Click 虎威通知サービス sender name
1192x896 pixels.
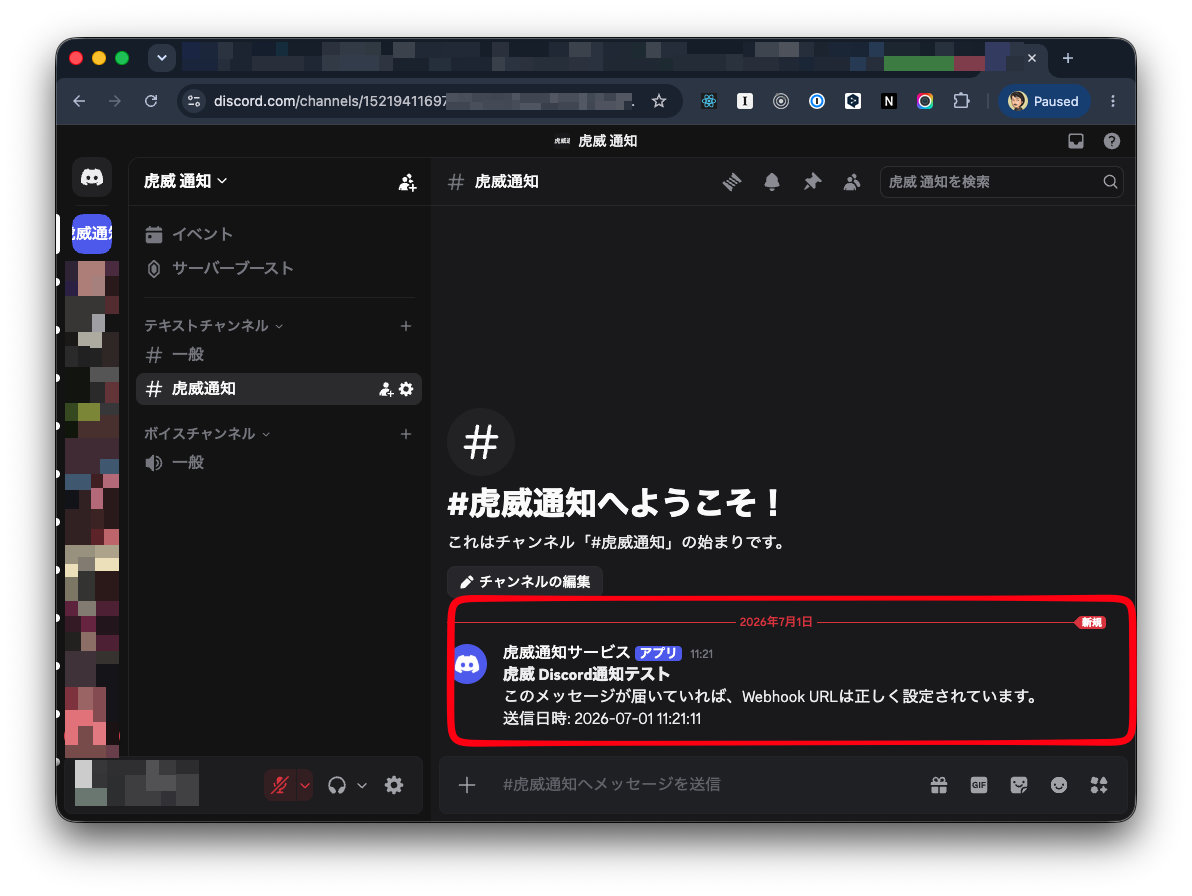[566, 652]
